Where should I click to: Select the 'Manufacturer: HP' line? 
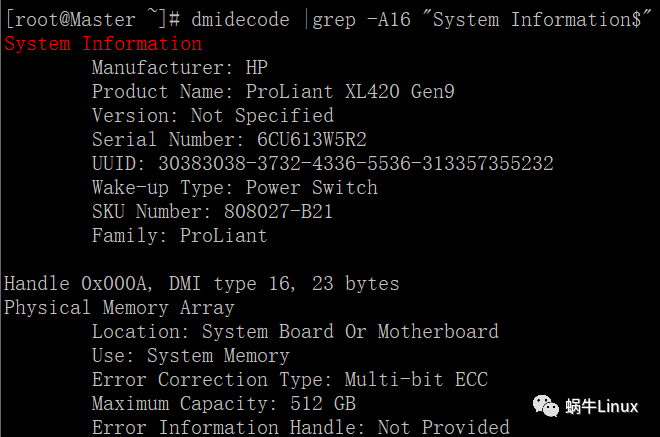(x=180, y=68)
